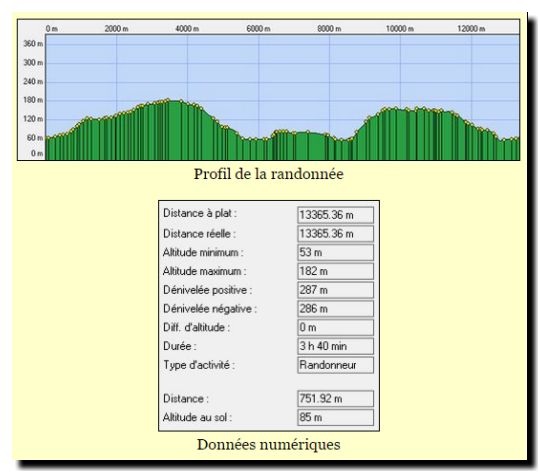Click the Dénivelée négative 286 m field
The height and width of the screenshot is (472, 539).
click(x=335, y=309)
